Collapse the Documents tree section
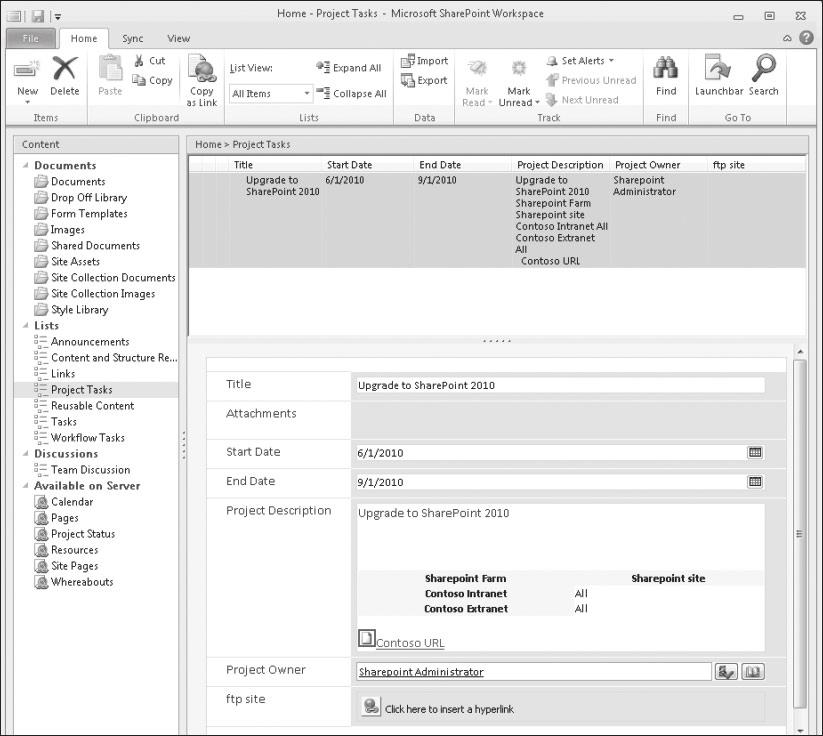This screenshot has height=736, width=823. pyautogui.click(x=25, y=165)
